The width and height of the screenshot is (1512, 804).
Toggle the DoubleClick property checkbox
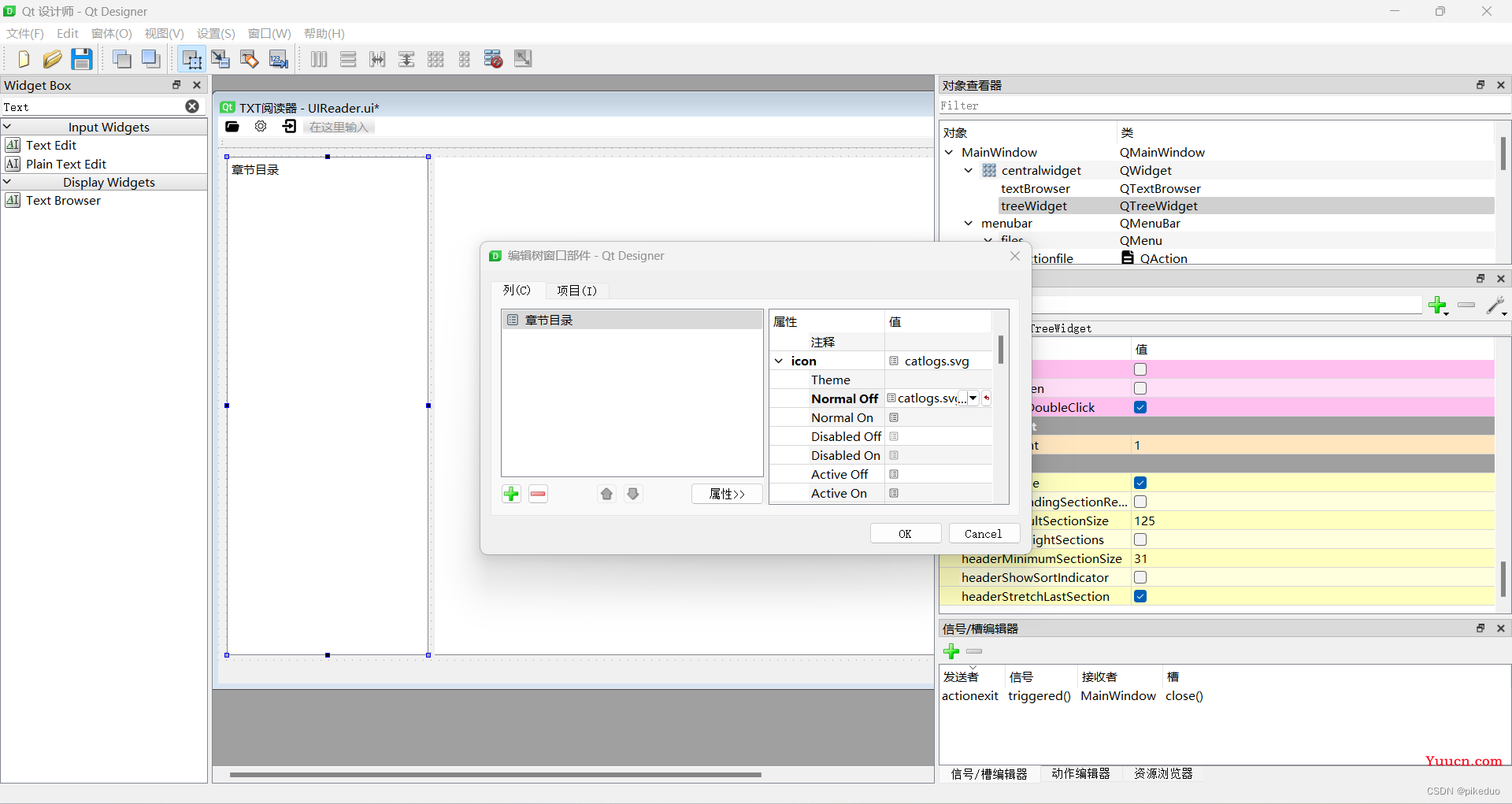[1140, 407]
